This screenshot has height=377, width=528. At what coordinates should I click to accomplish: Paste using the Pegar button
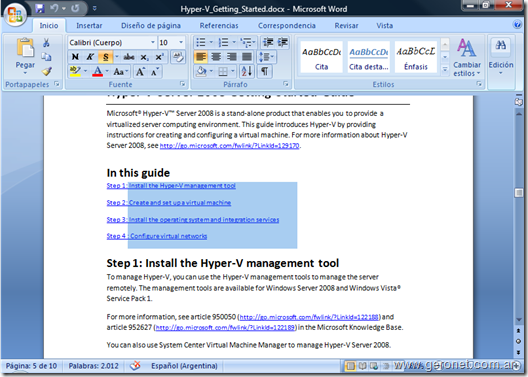point(25,56)
